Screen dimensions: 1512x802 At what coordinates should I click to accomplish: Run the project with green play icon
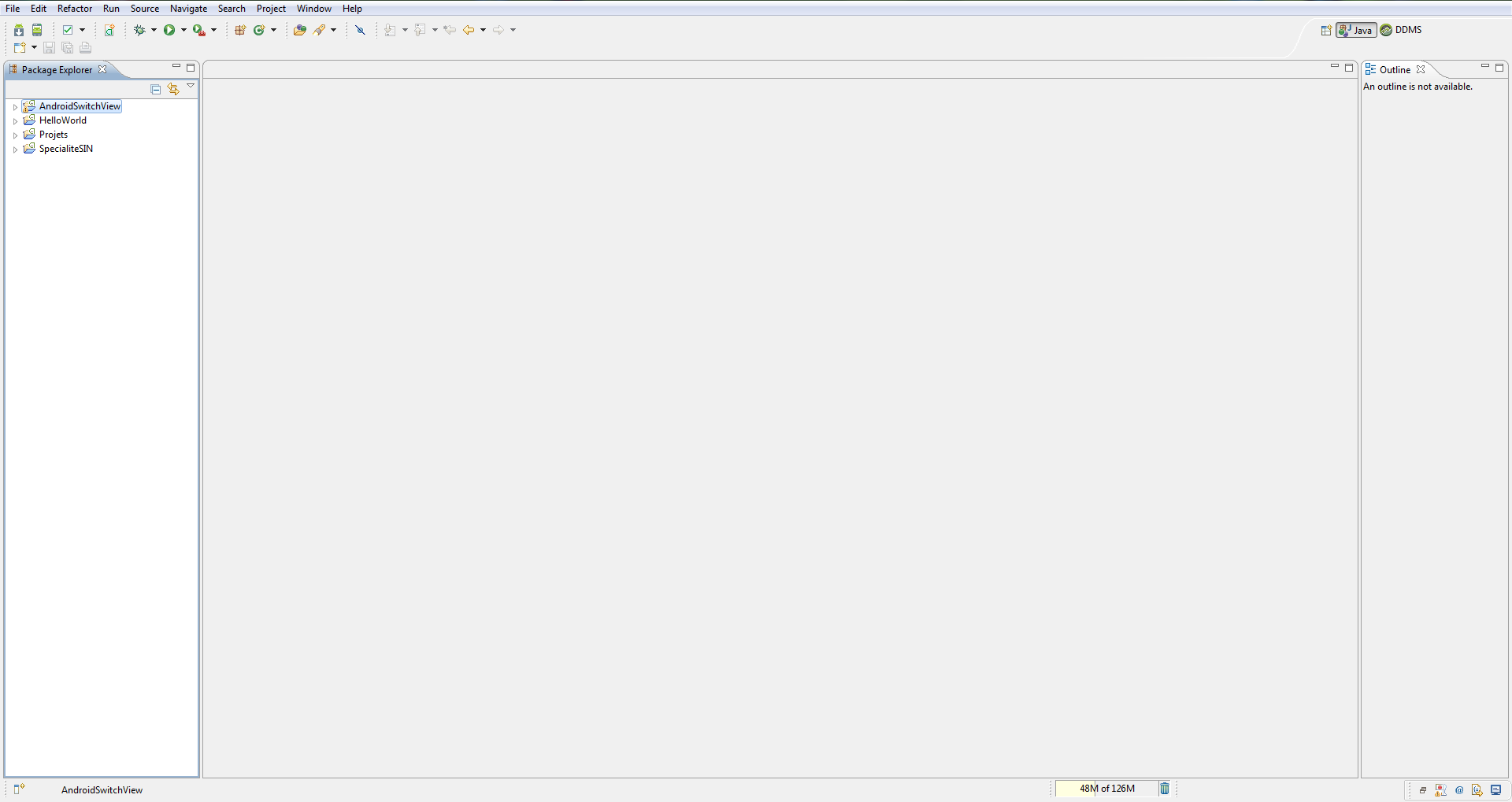click(x=169, y=30)
